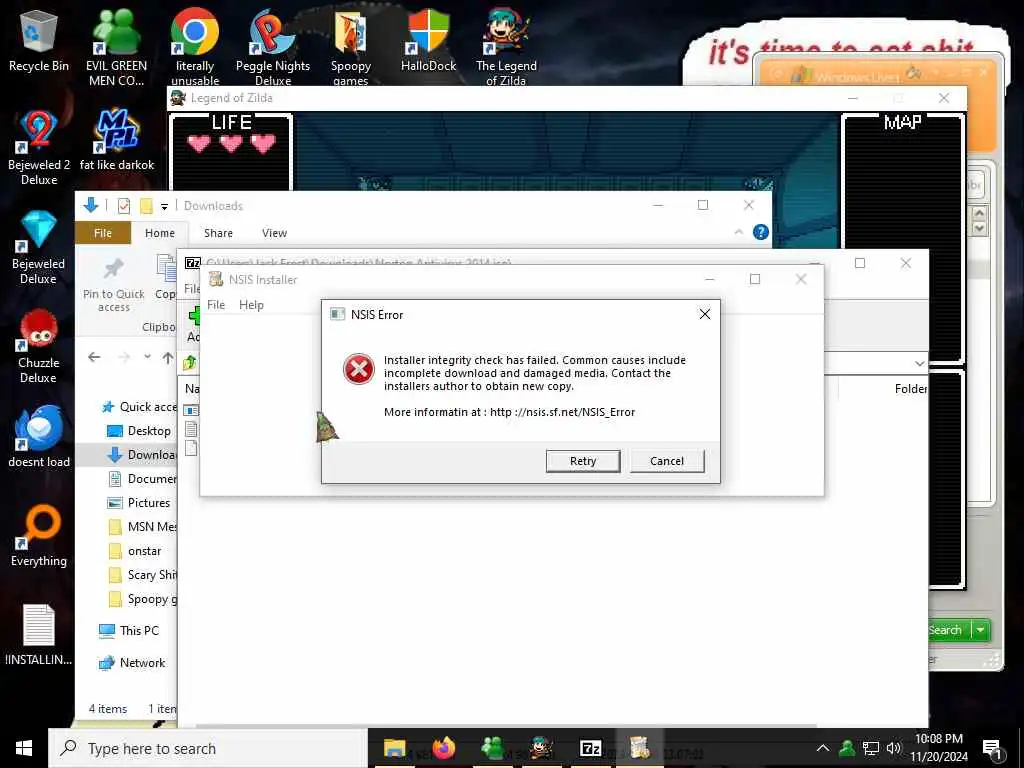Viewport: 1024px width, 768px height.
Task: Select Documents in the navigation pane
Action: click(142, 479)
